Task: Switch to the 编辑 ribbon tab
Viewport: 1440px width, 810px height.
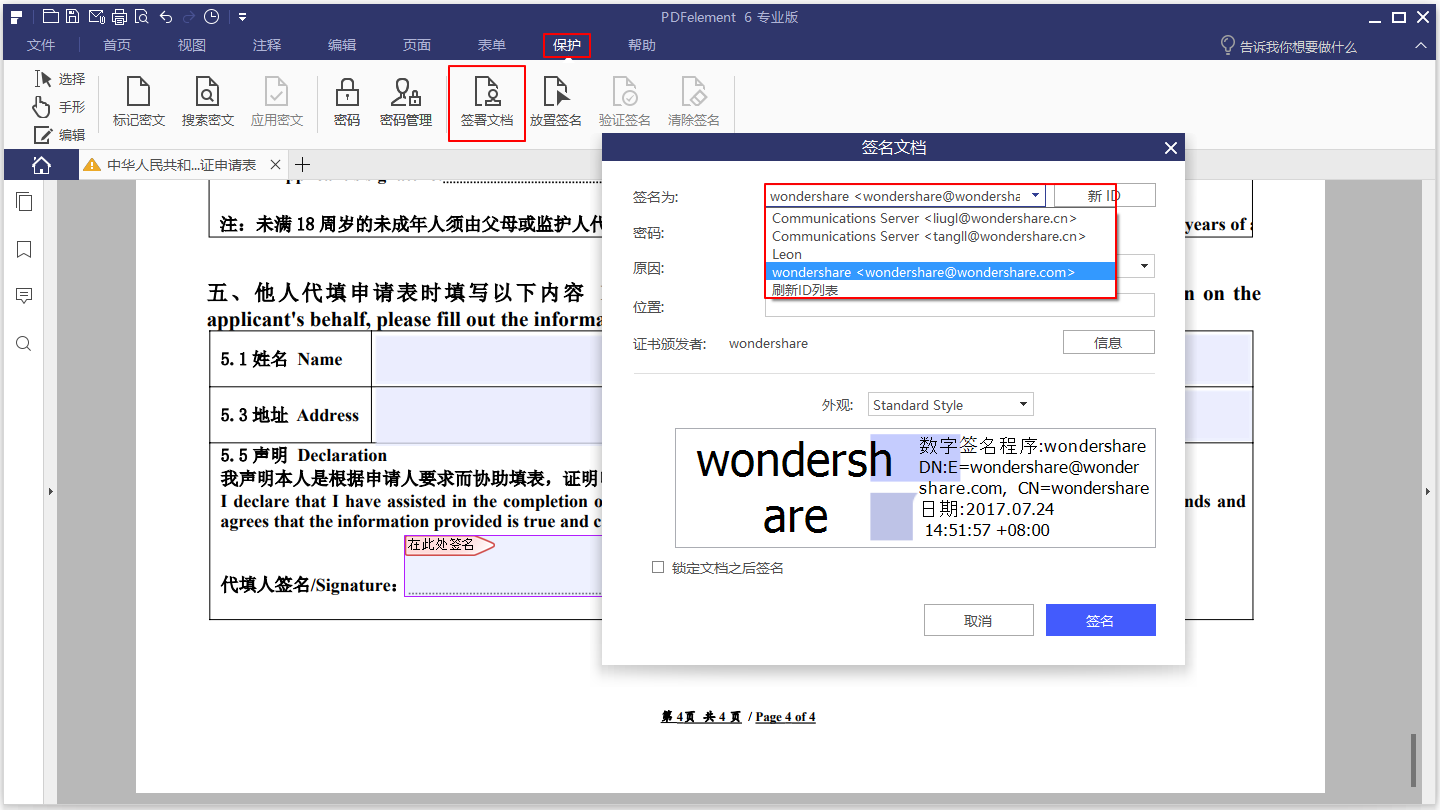Action: pyautogui.click(x=342, y=45)
